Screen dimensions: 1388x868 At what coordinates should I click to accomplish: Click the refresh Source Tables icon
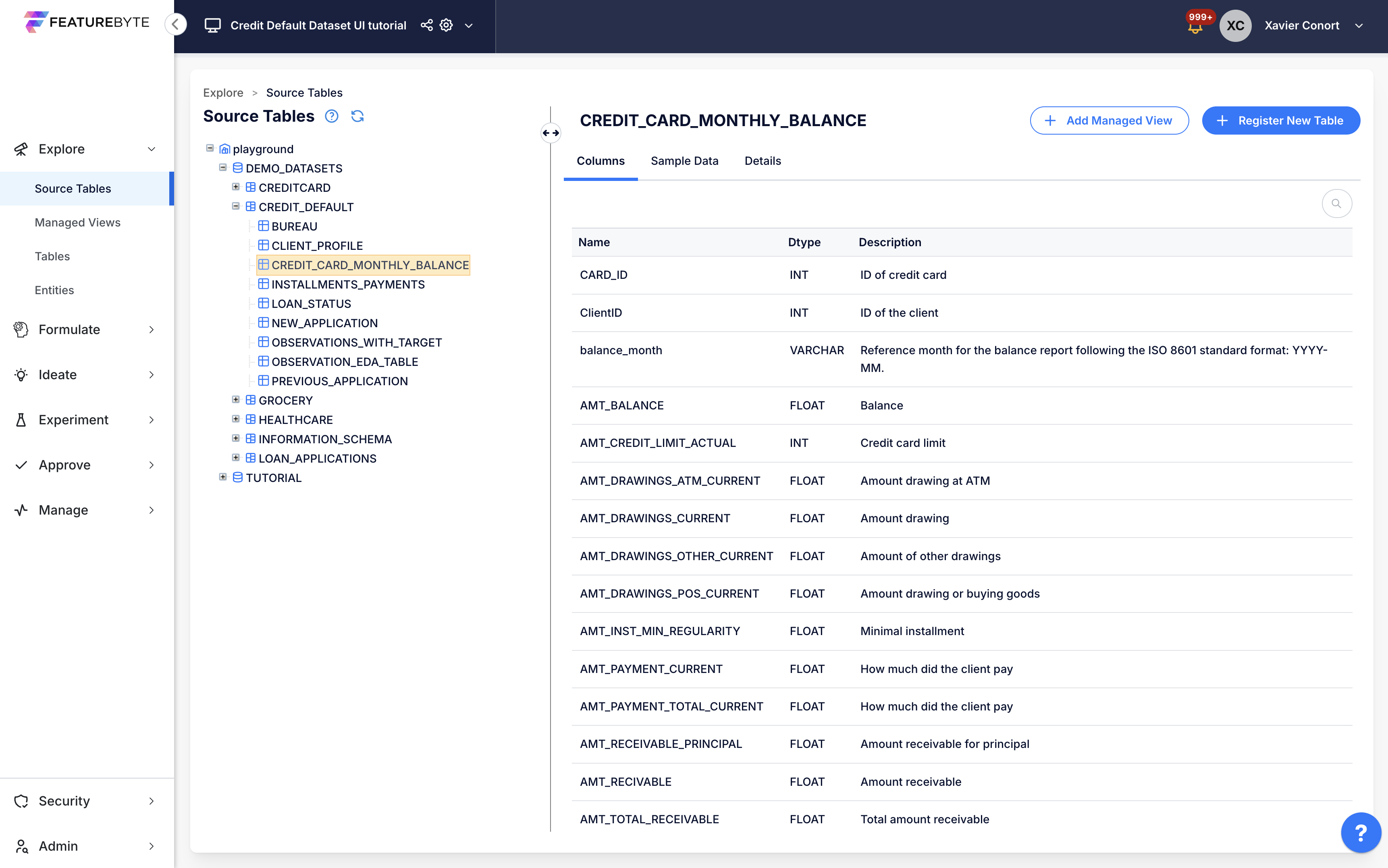pos(357,116)
